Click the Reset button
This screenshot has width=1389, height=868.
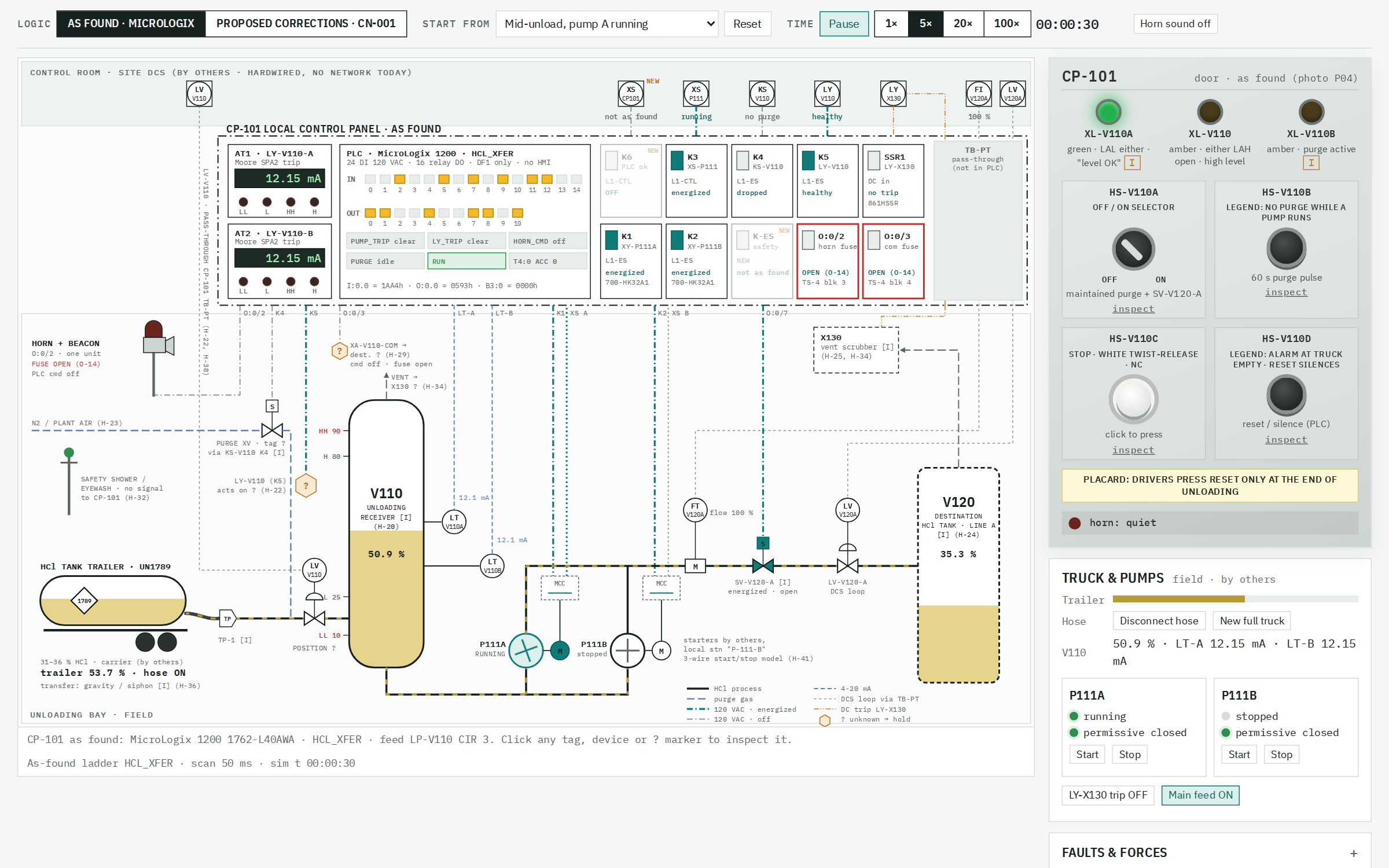747,24
